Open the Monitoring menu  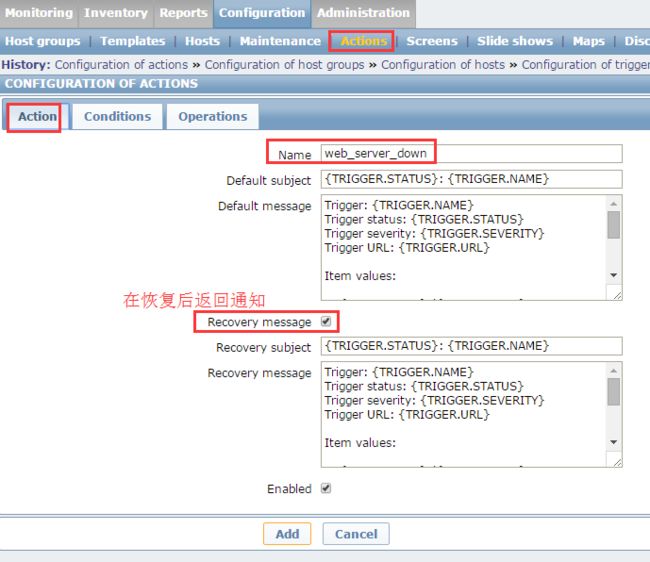(x=39, y=13)
